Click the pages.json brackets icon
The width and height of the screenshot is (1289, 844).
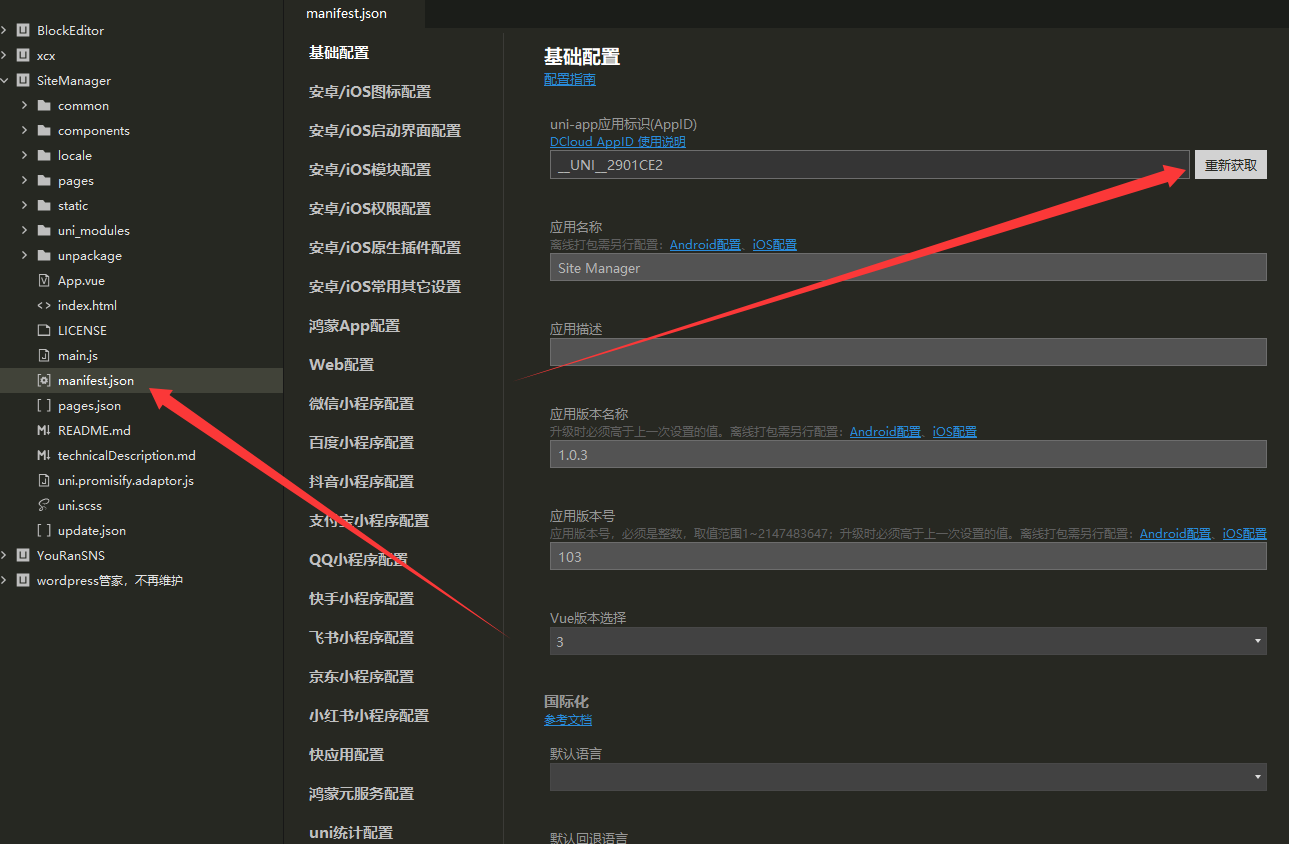43,406
